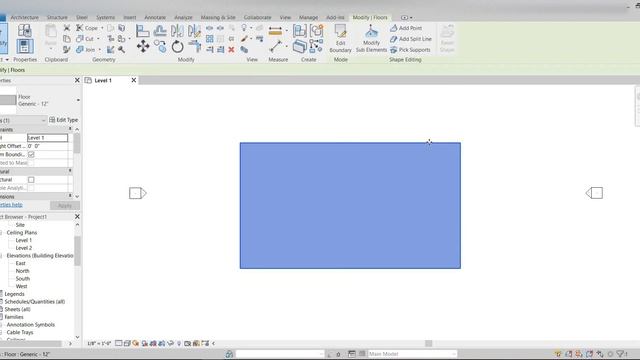Screen dimensions: 640x360
Task: Open the Manage ribbon tab
Action: coord(308,18)
